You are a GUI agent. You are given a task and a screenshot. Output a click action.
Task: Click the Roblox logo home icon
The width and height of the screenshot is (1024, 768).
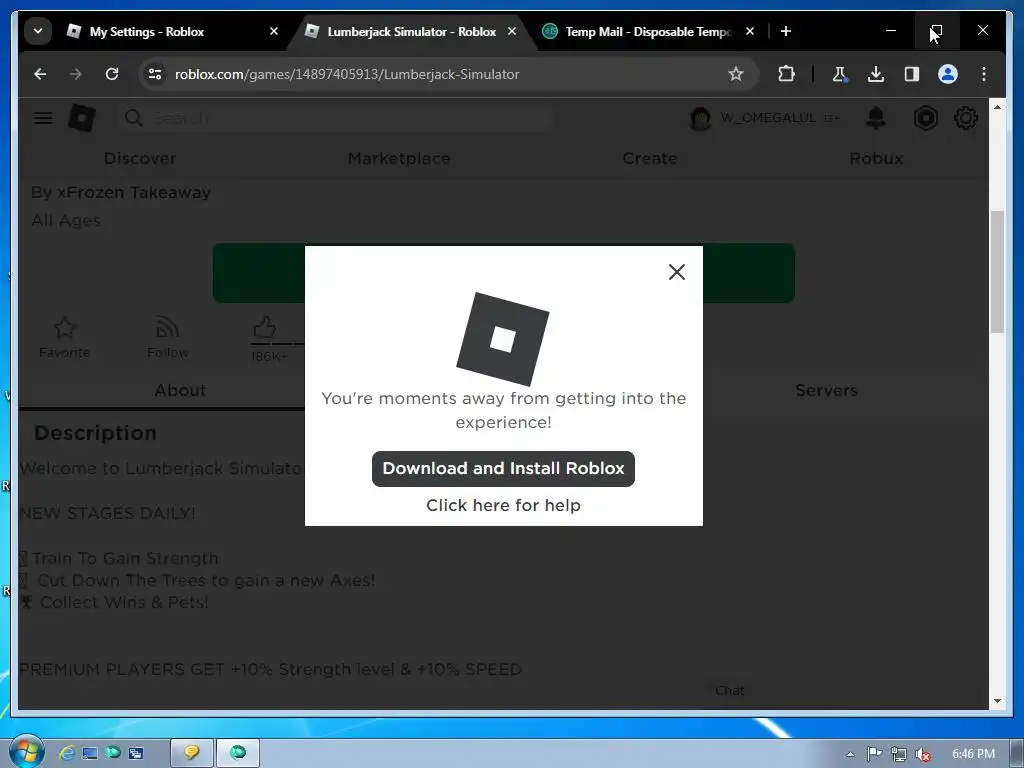pyautogui.click(x=82, y=118)
